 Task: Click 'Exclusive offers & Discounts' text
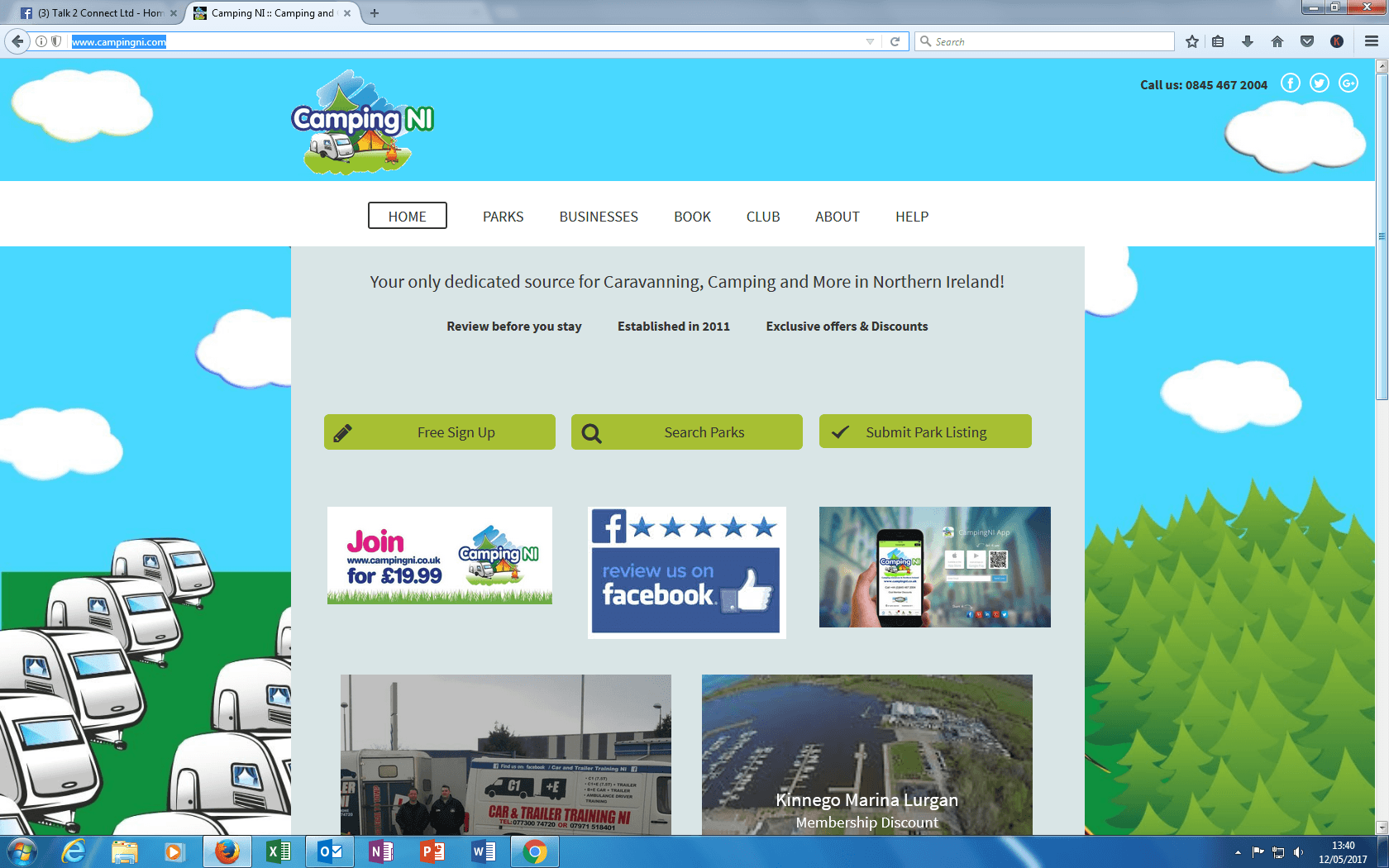tap(847, 327)
